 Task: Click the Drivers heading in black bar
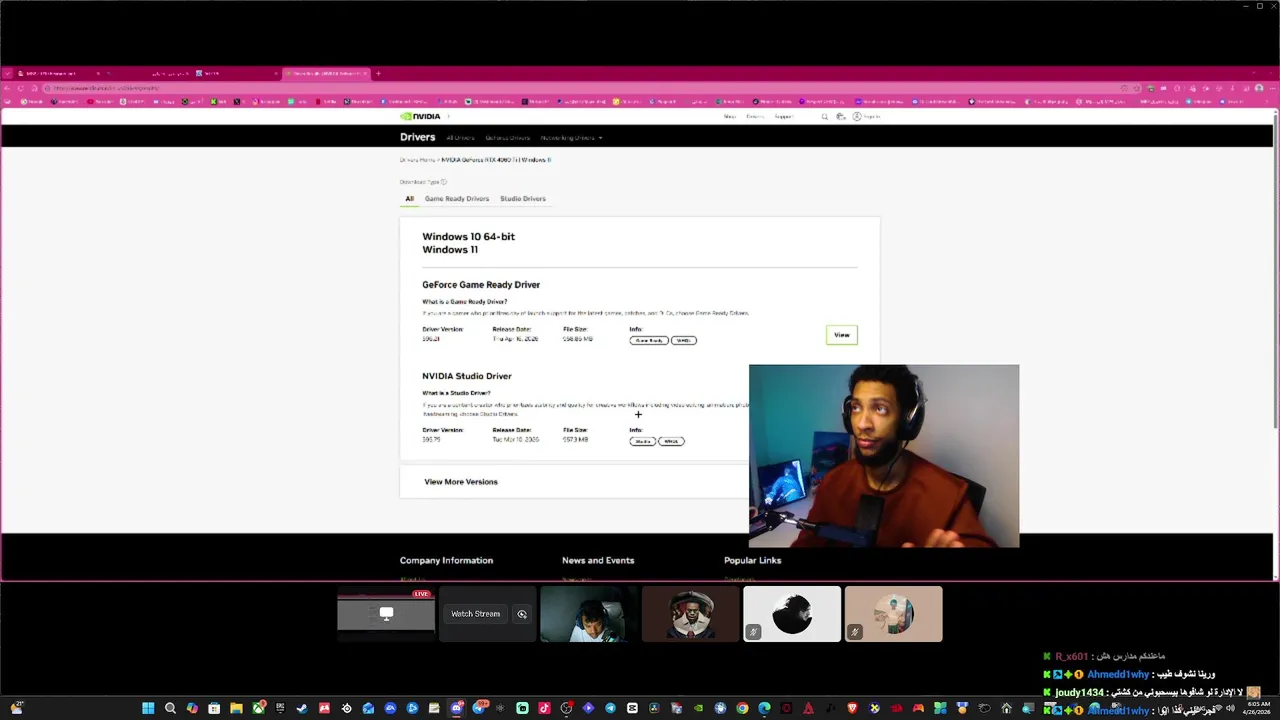[x=418, y=137]
